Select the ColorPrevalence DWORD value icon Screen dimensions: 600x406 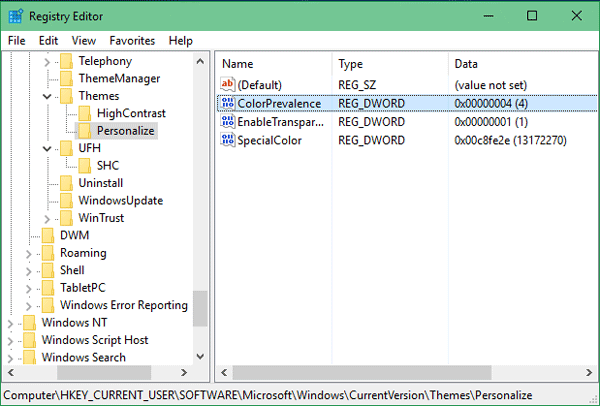point(226,103)
